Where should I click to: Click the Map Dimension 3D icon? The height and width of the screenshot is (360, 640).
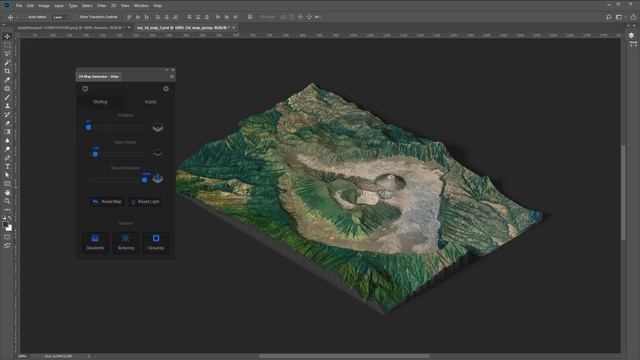pyautogui.click(x=158, y=178)
